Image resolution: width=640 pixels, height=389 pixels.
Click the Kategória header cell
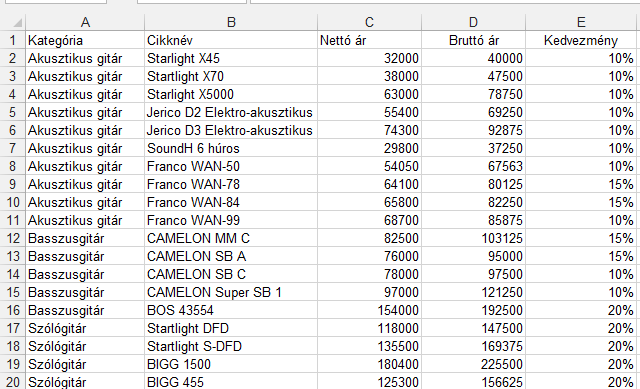coord(85,40)
